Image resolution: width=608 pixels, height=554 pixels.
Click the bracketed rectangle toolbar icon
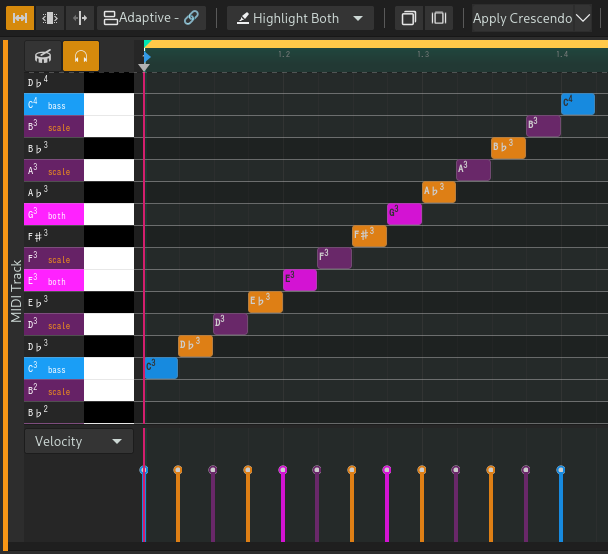[439, 18]
